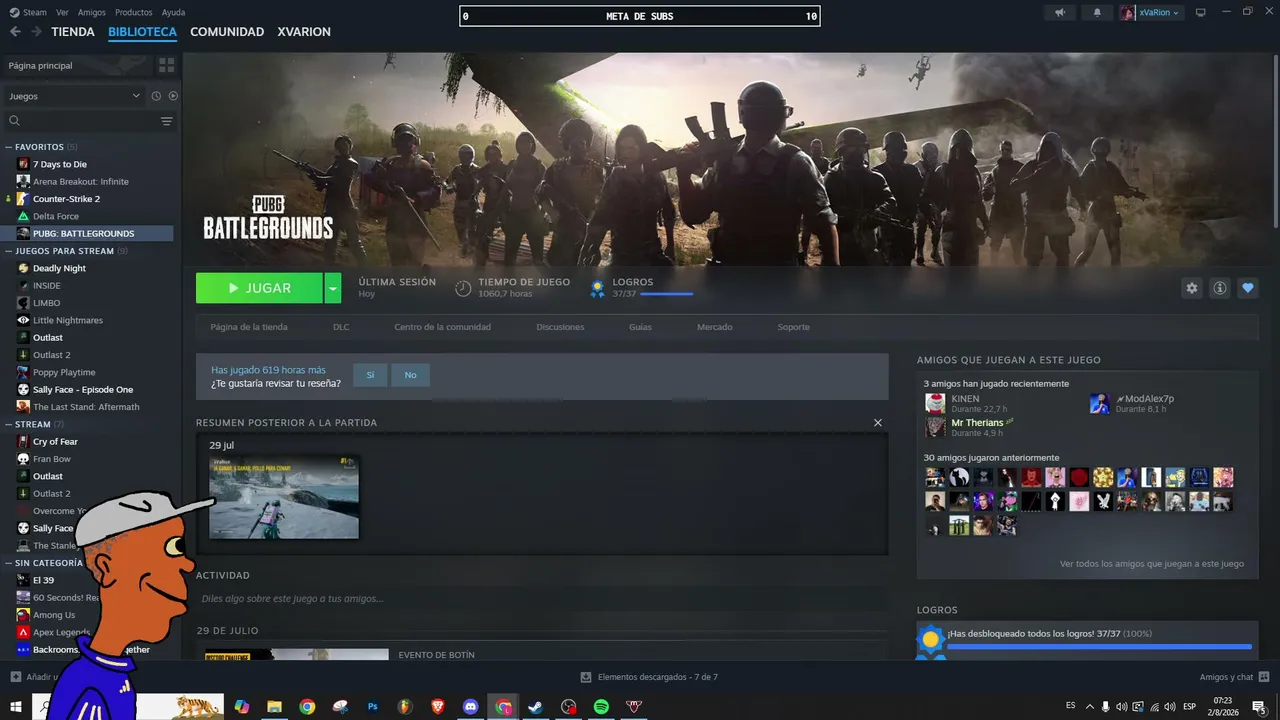Switch to Big Picture mode icon
The width and height of the screenshot is (1280, 720).
(1200, 13)
